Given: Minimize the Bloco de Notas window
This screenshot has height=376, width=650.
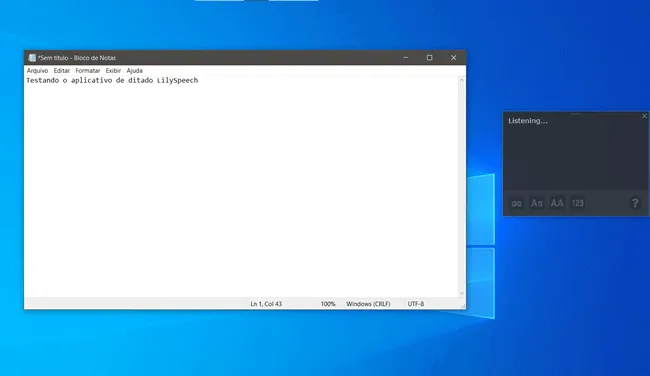Looking at the screenshot, I should pos(406,58).
